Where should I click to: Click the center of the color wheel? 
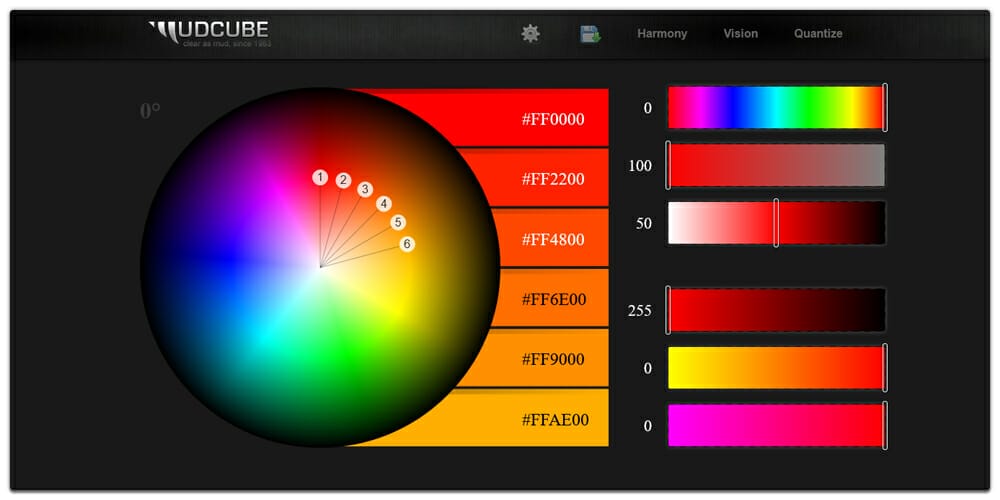pyautogui.click(x=320, y=267)
